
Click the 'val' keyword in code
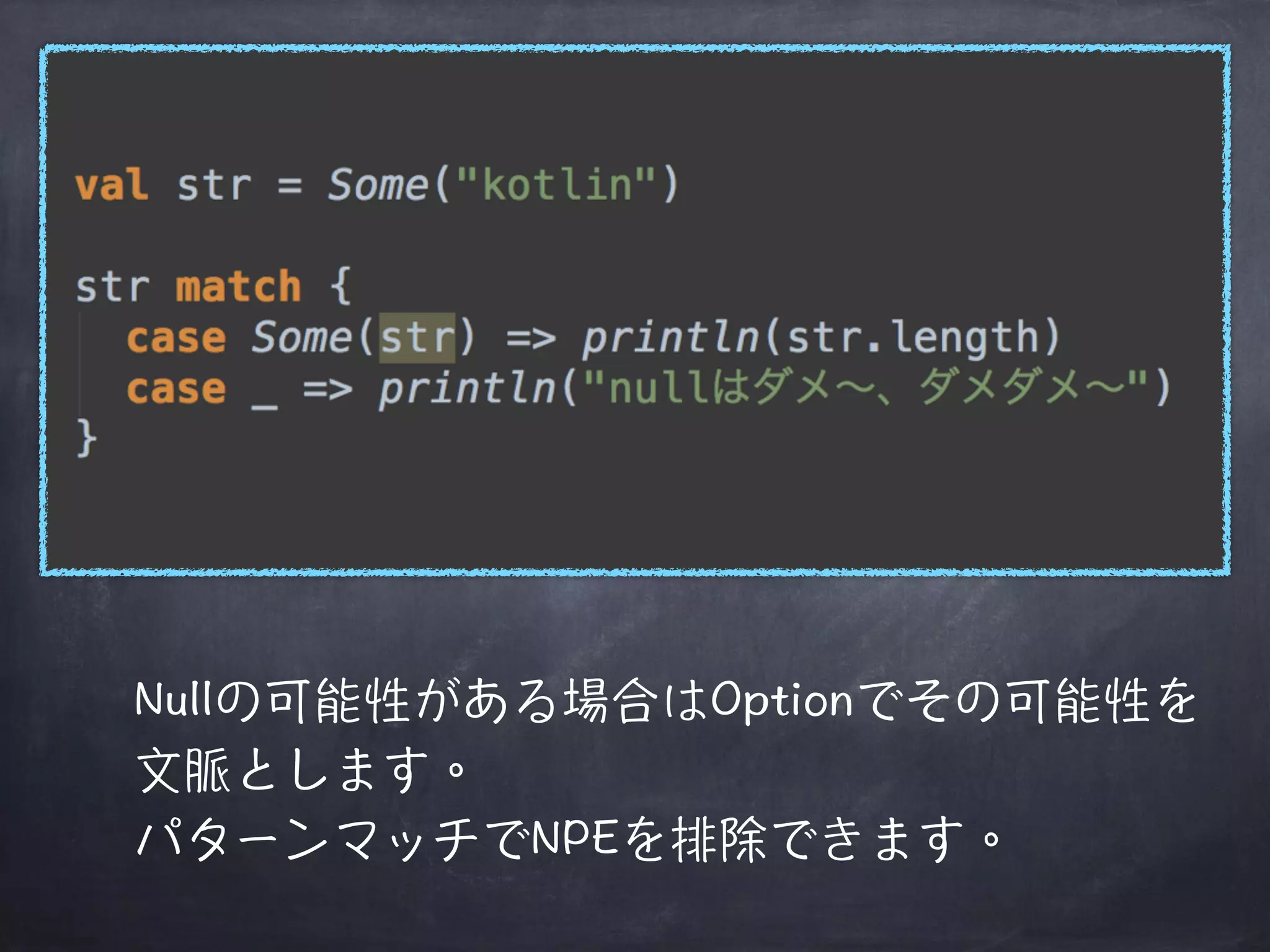pyautogui.click(x=112, y=185)
